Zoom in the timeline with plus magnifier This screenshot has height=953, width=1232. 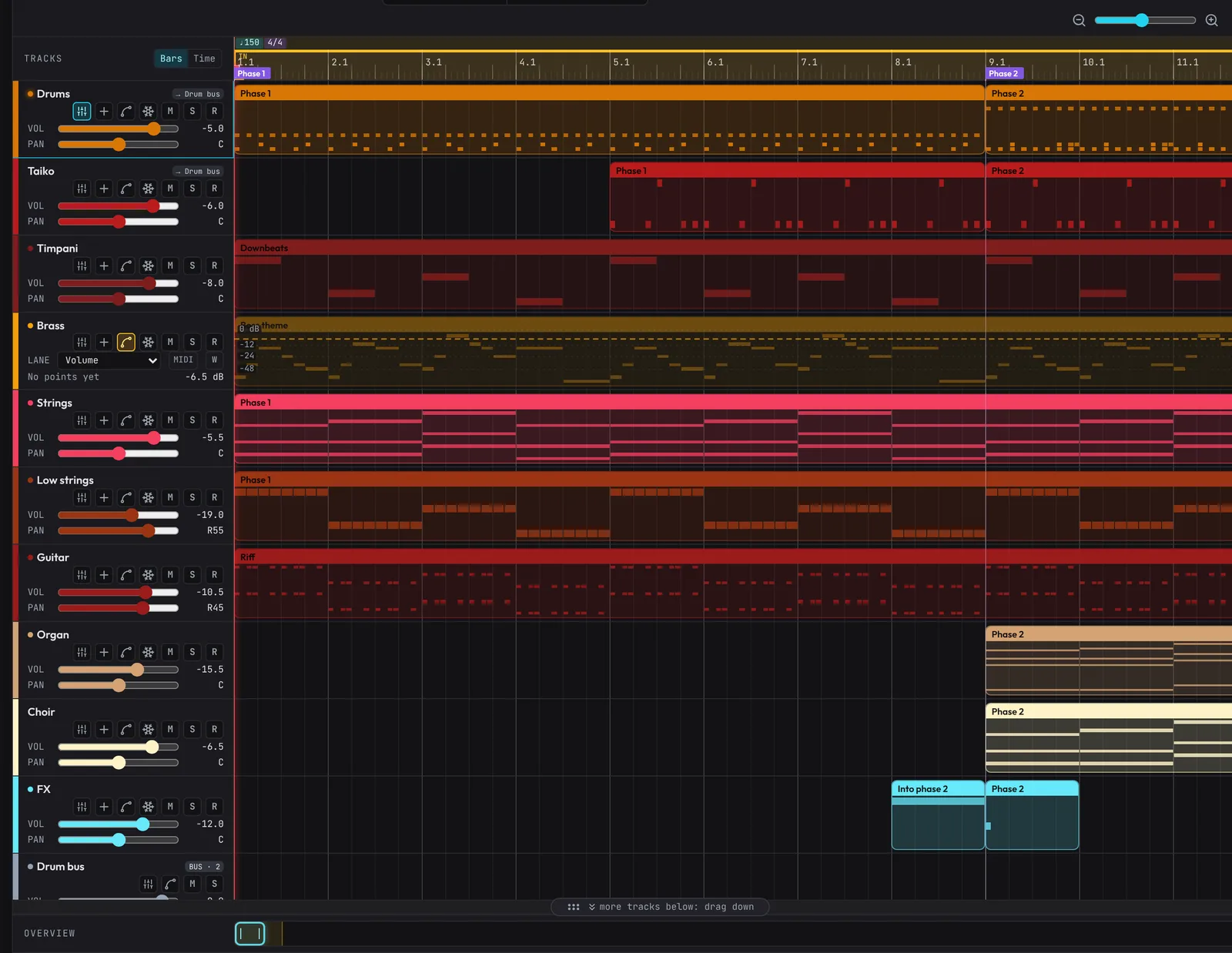[x=1211, y=20]
